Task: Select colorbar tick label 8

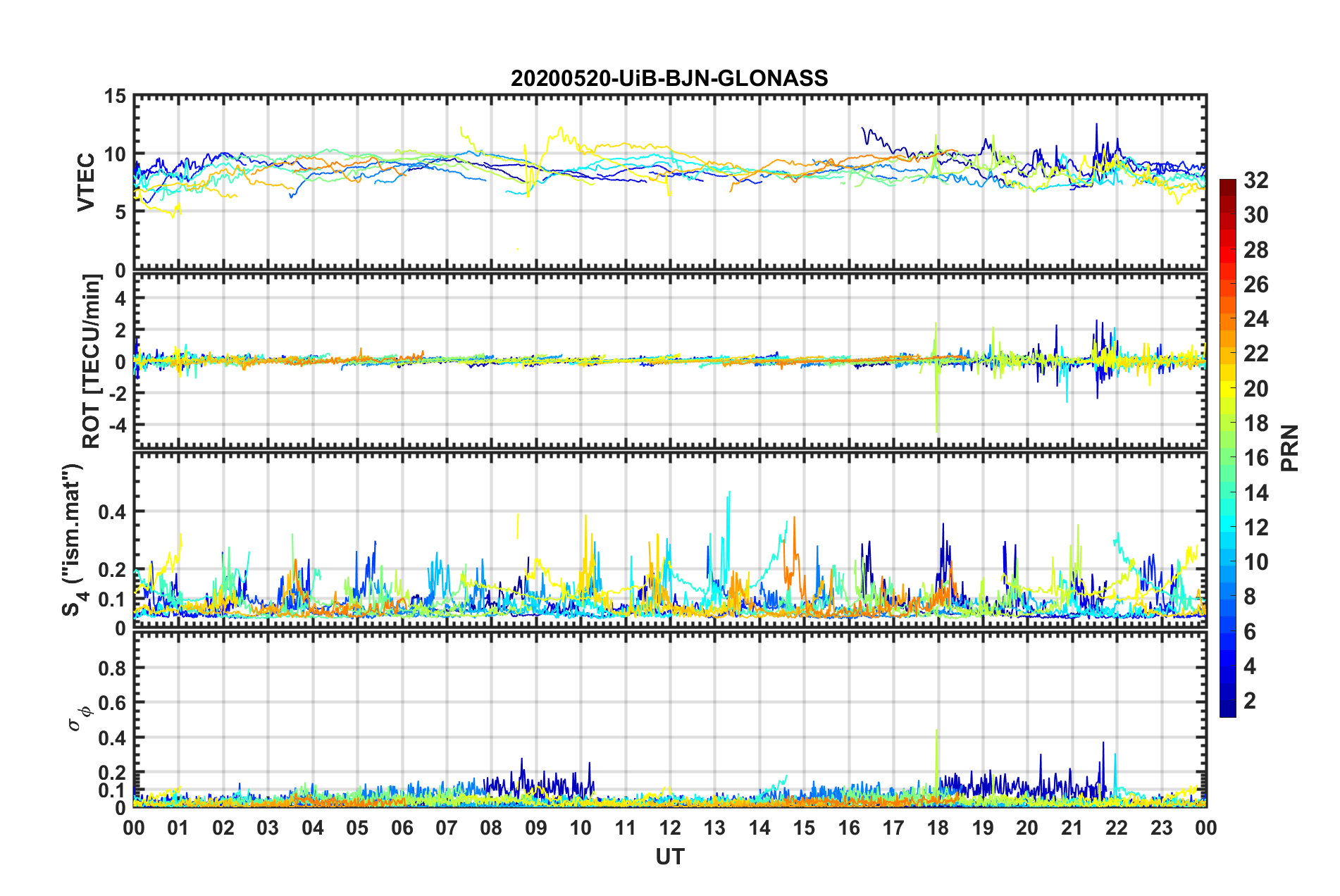Action: (x=1250, y=597)
